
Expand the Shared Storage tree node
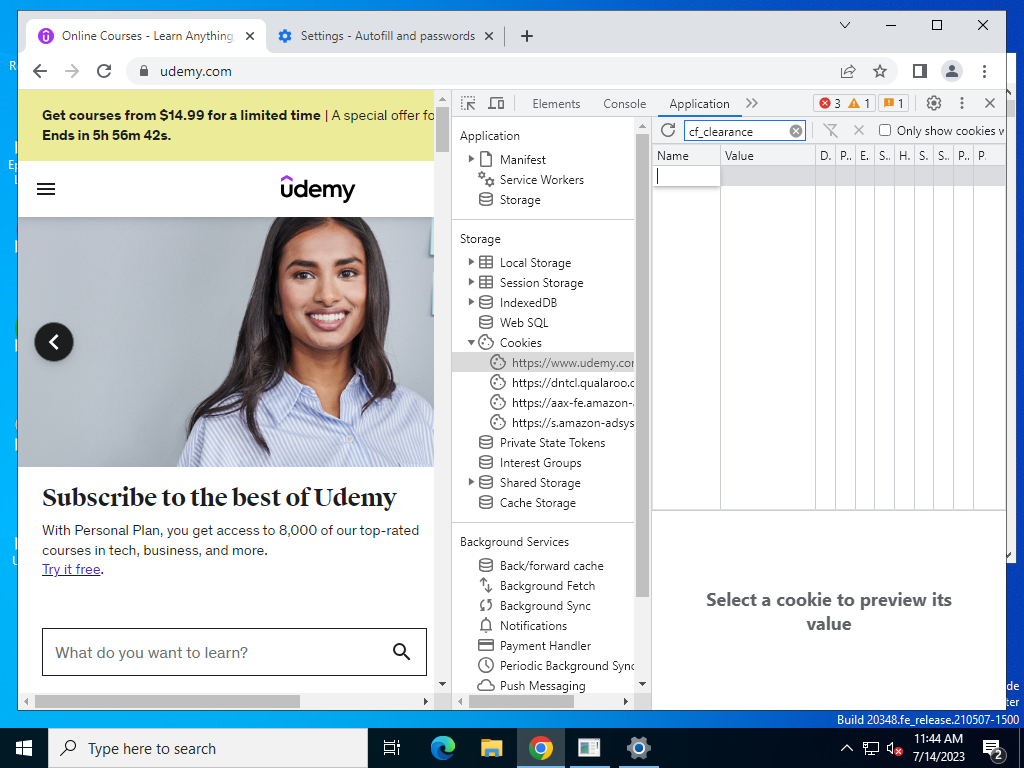point(471,483)
